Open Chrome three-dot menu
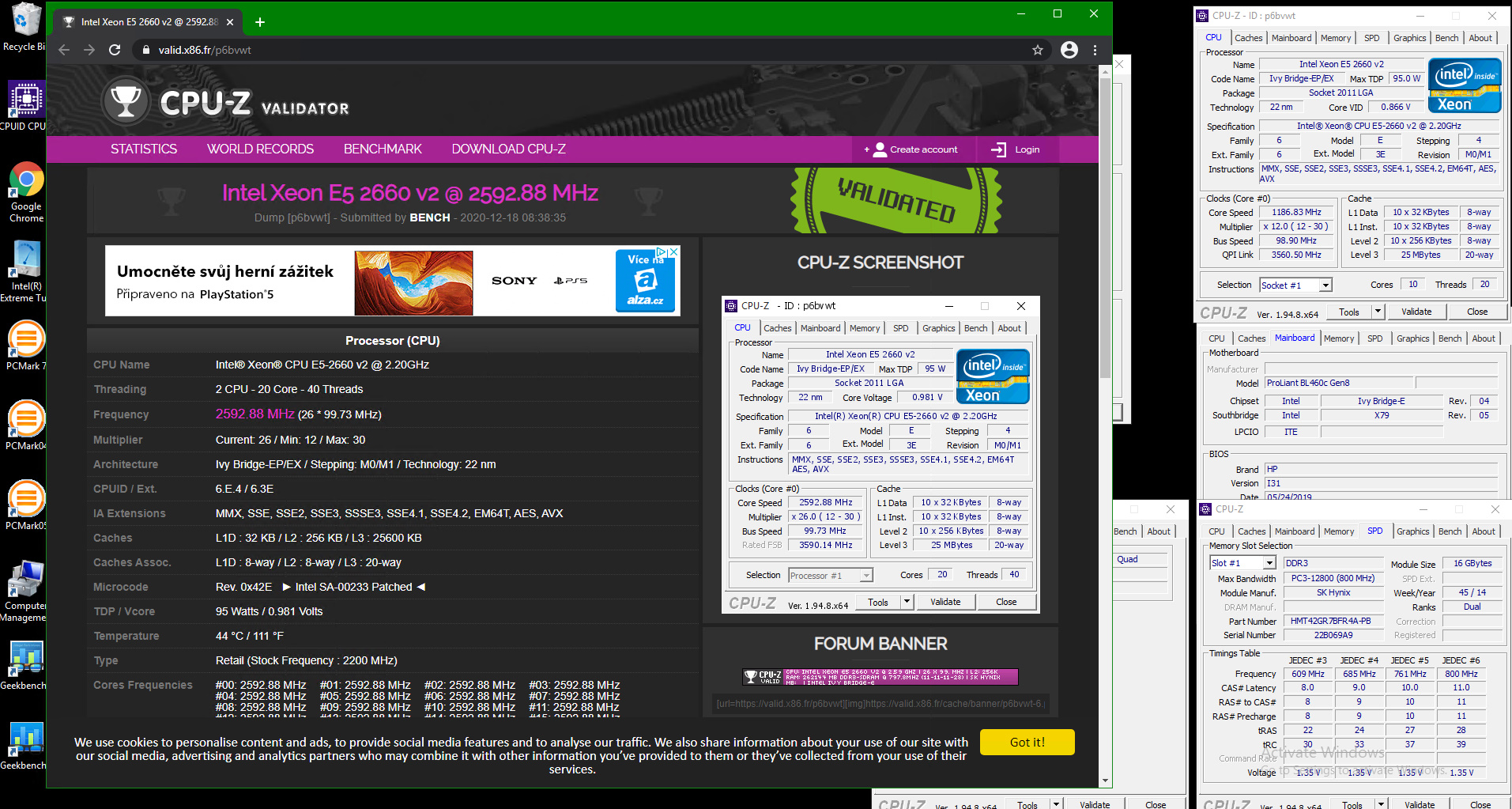 [x=1095, y=50]
